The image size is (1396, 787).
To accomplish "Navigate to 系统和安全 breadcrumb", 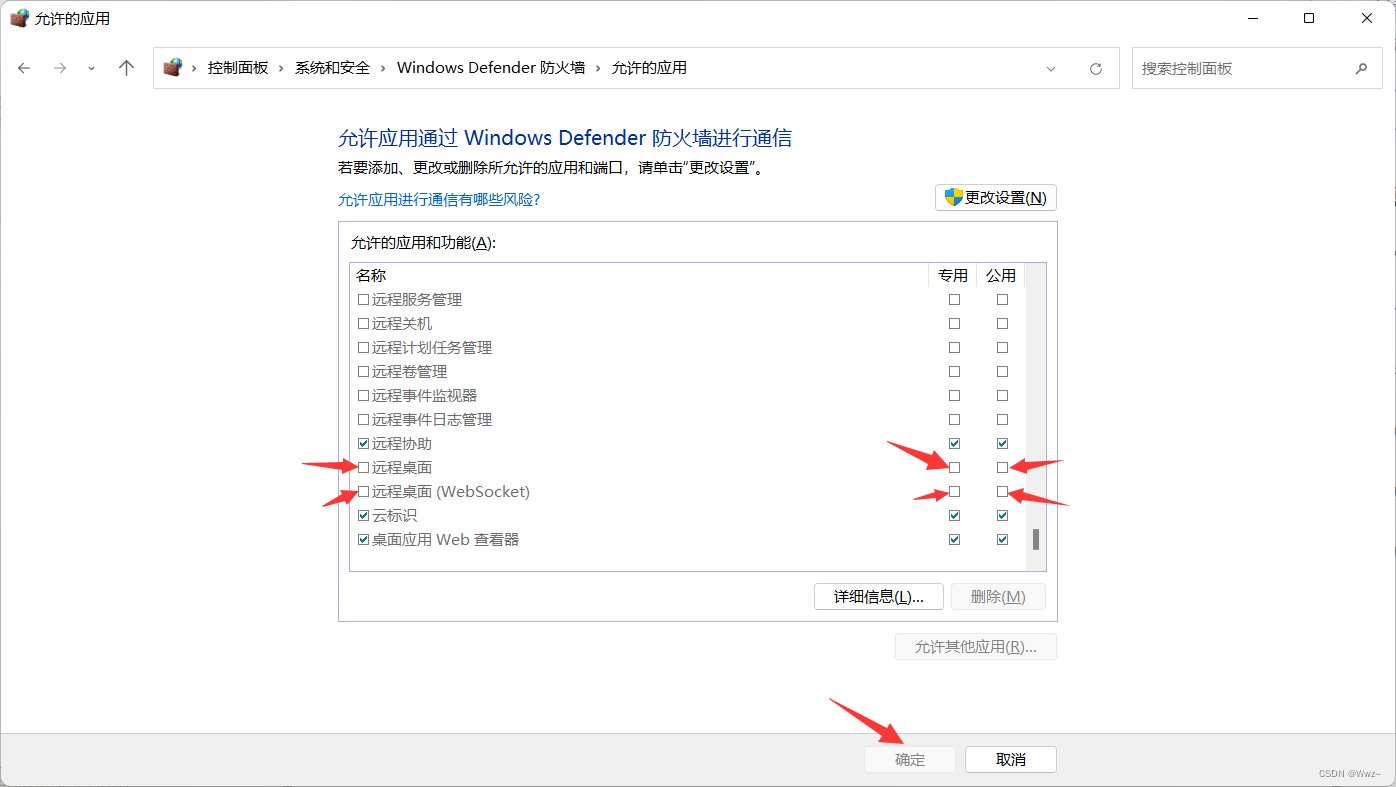I will 332,68.
